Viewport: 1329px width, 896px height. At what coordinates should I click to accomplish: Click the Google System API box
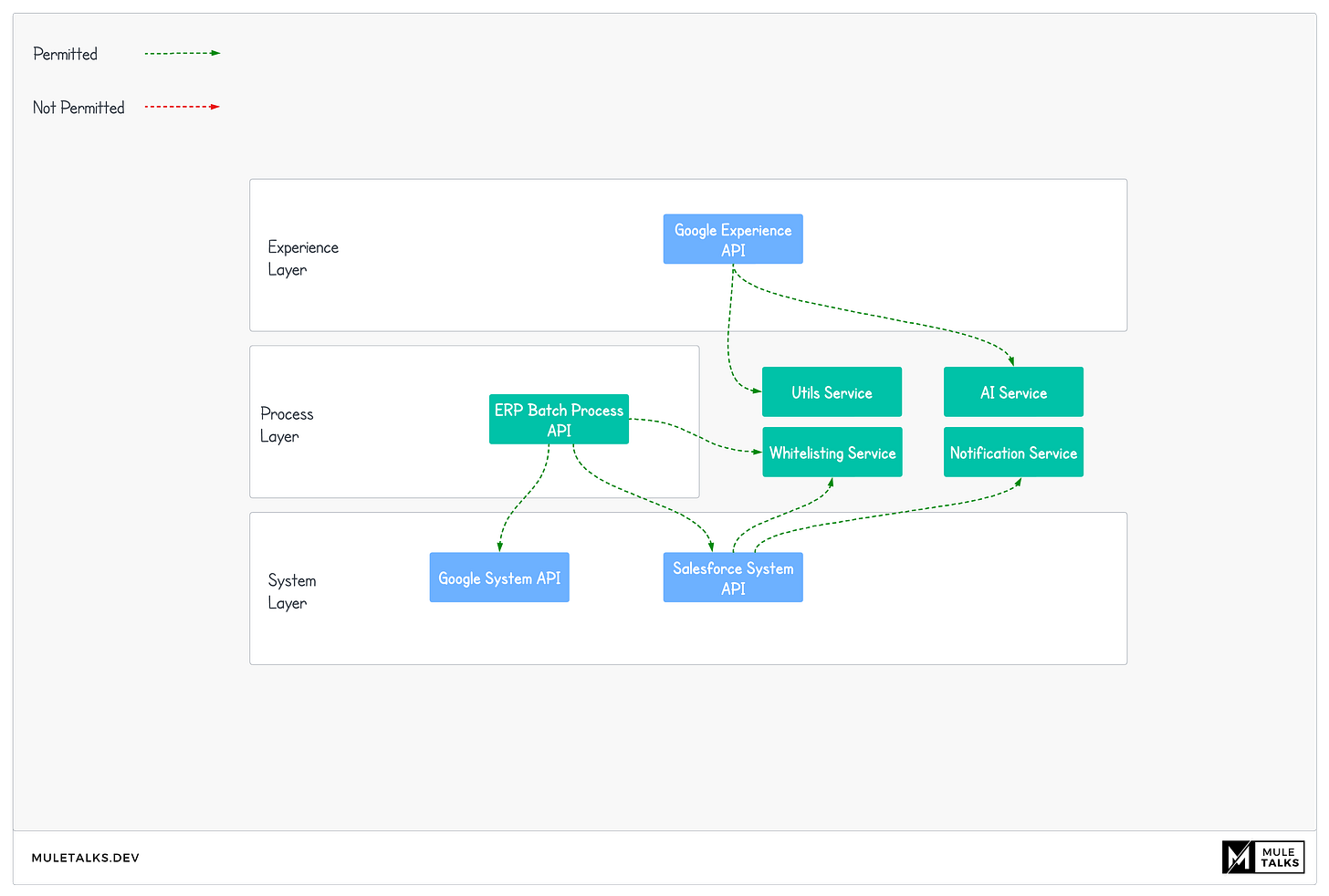pyautogui.click(x=499, y=578)
